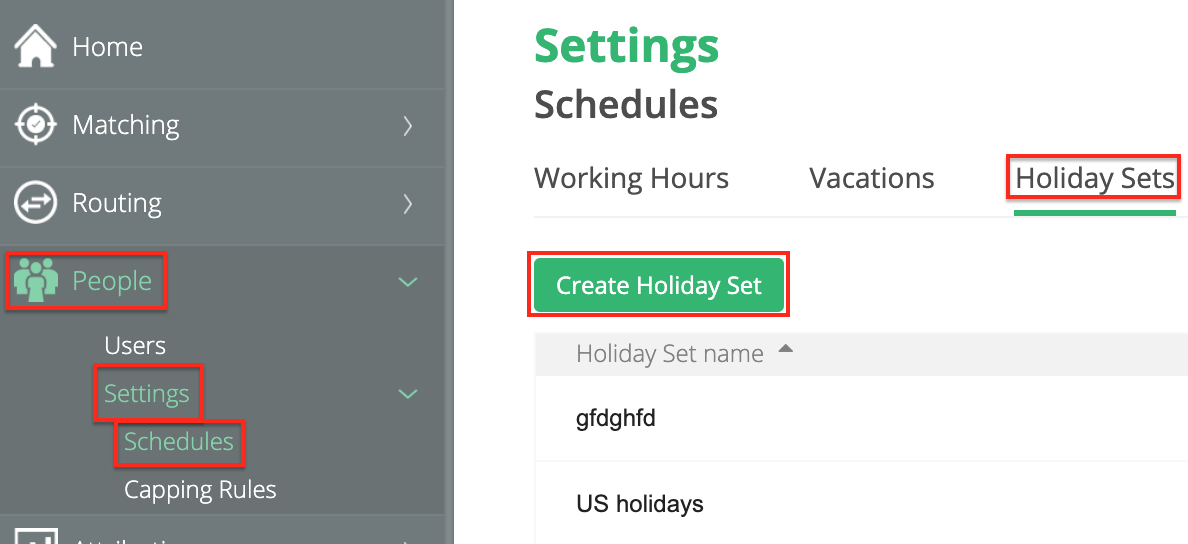1188x544 pixels.
Task: Sort by Holiday Set name column header
Action: [670, 353]
